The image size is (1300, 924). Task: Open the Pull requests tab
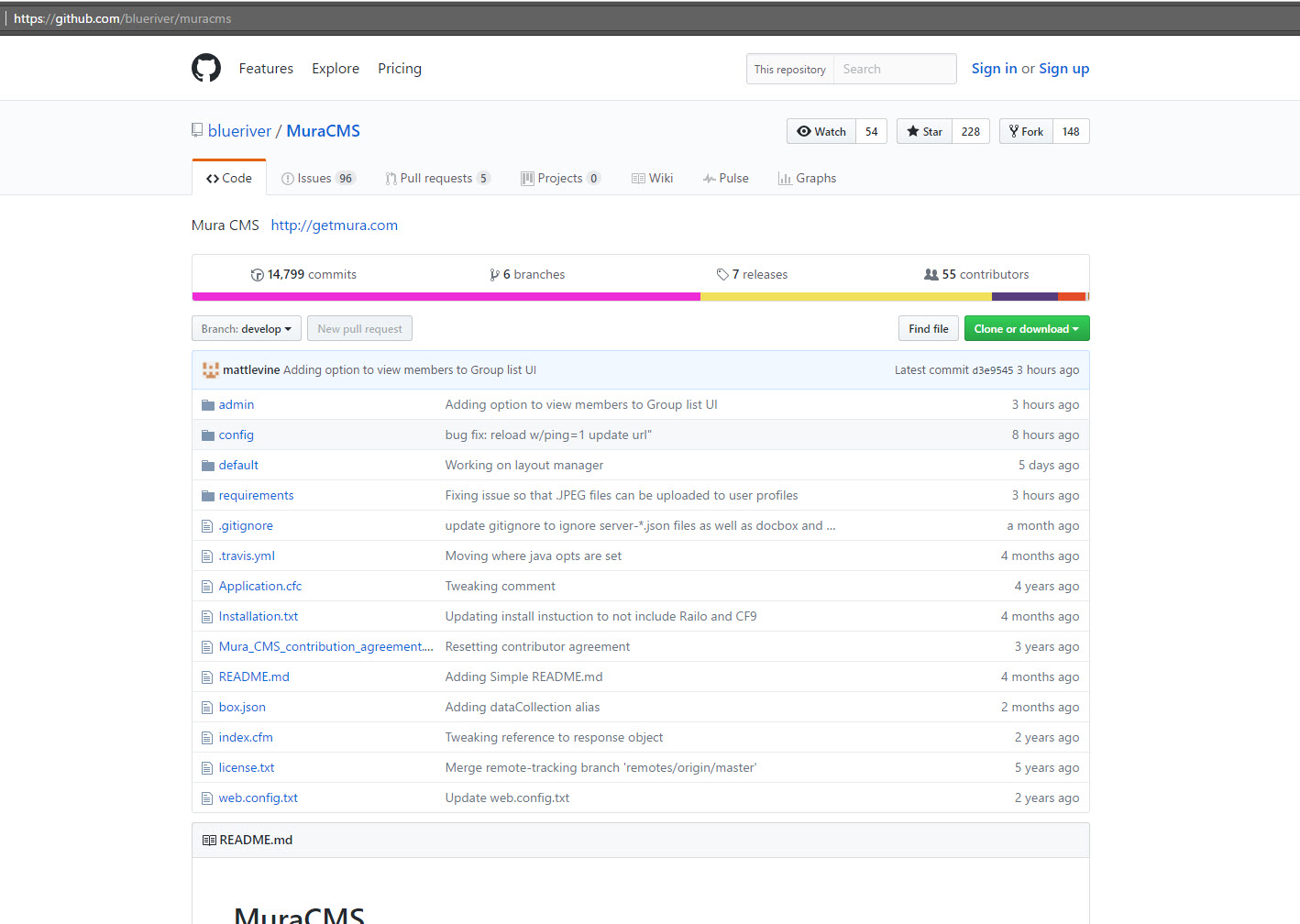pyautogui.click(x=438, y=178)
